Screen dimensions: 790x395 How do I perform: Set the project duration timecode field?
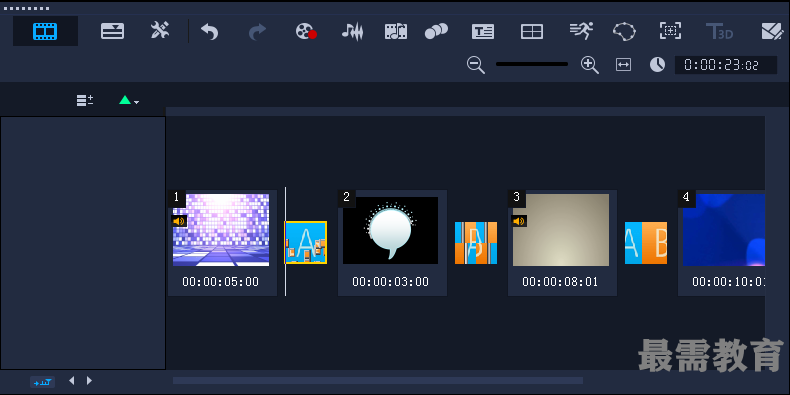[x=726, y=65]
